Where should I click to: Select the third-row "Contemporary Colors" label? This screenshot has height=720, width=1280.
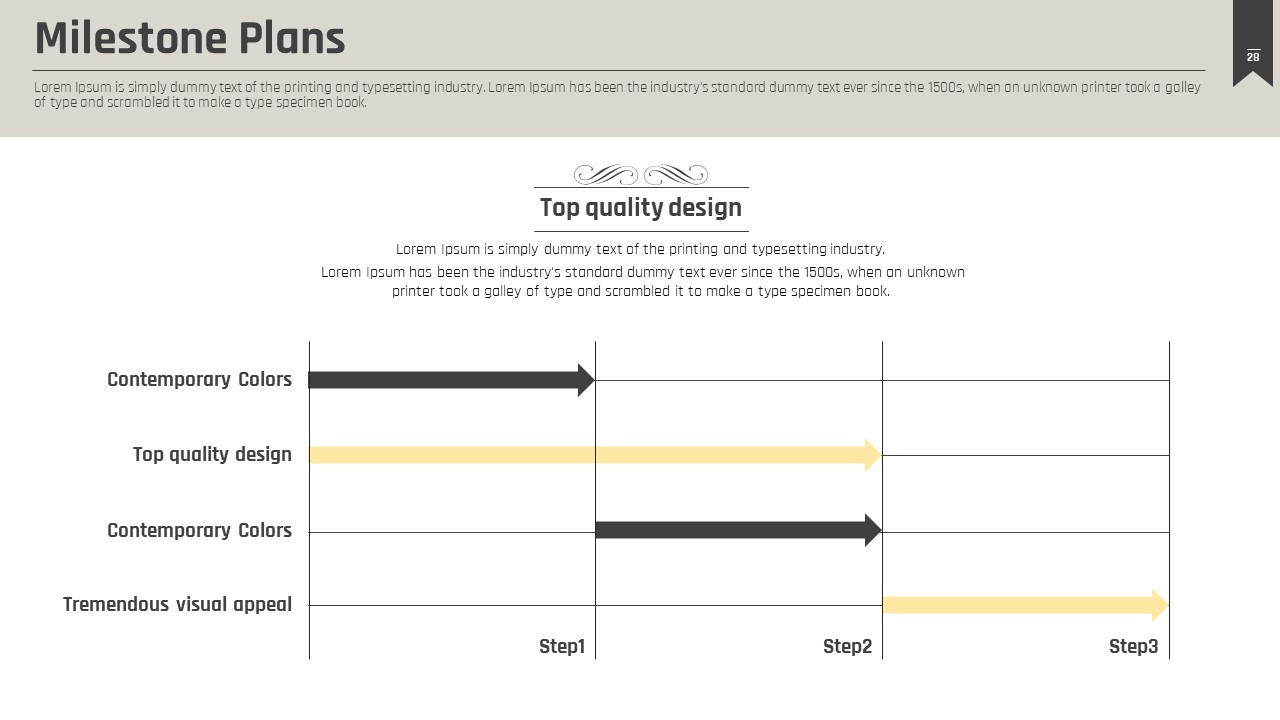tap(199, 530)
